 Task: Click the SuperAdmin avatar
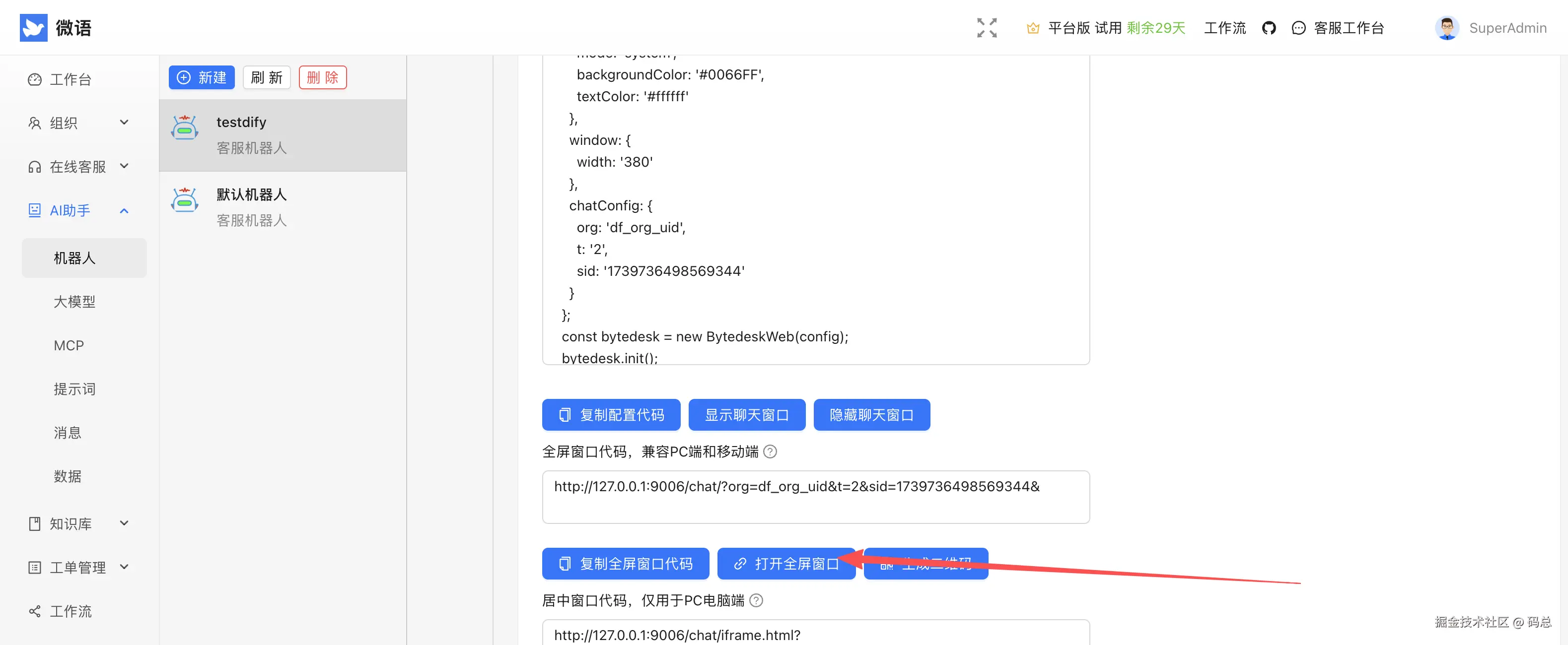point(1447,27)
